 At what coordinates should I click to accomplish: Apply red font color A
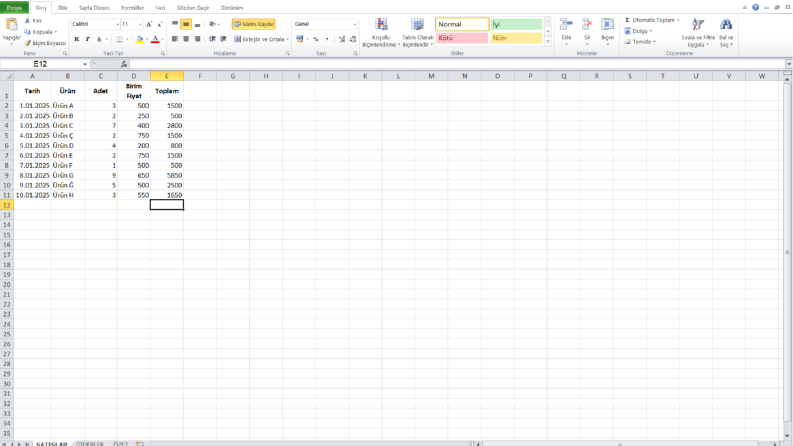(155, 39)
